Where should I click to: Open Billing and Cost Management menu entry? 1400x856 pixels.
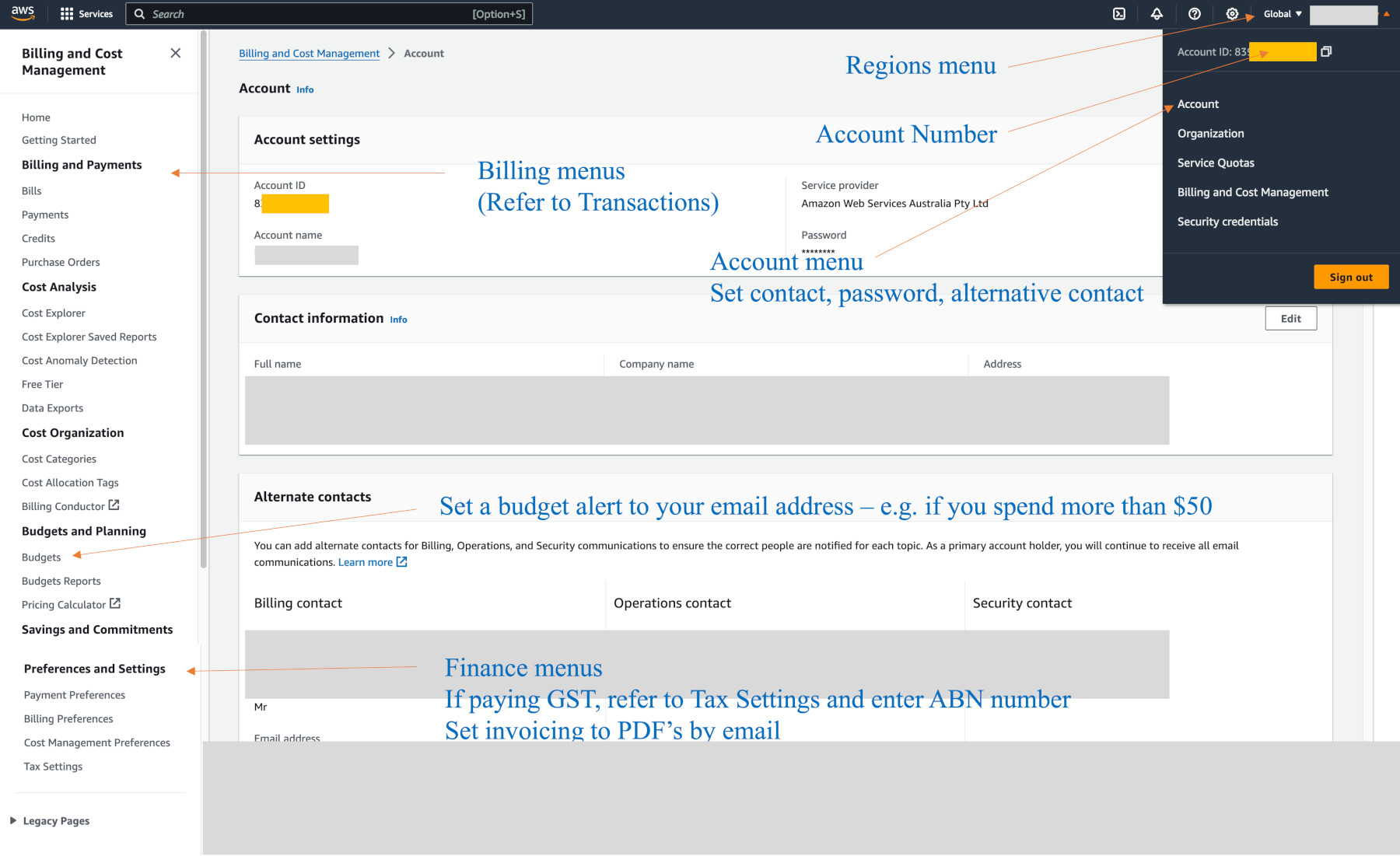click(x=1252, y=193)
